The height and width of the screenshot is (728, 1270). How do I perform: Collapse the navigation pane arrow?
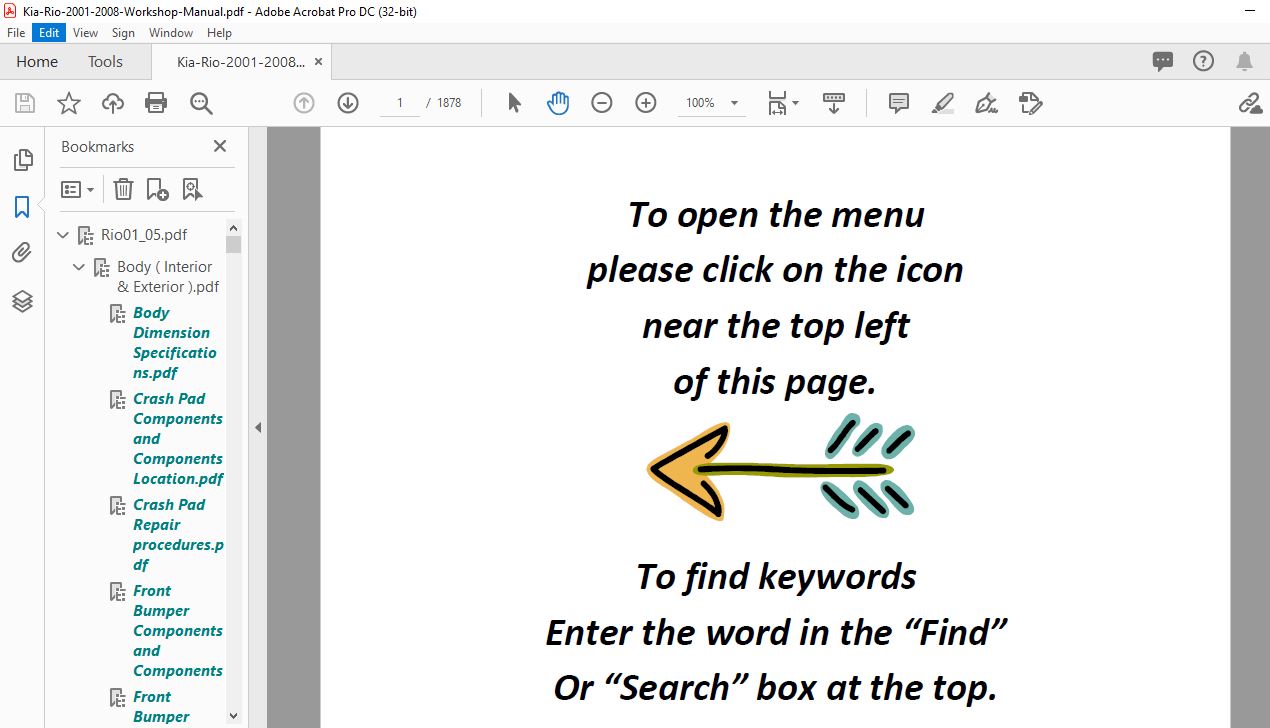click(x=257, y=427)
